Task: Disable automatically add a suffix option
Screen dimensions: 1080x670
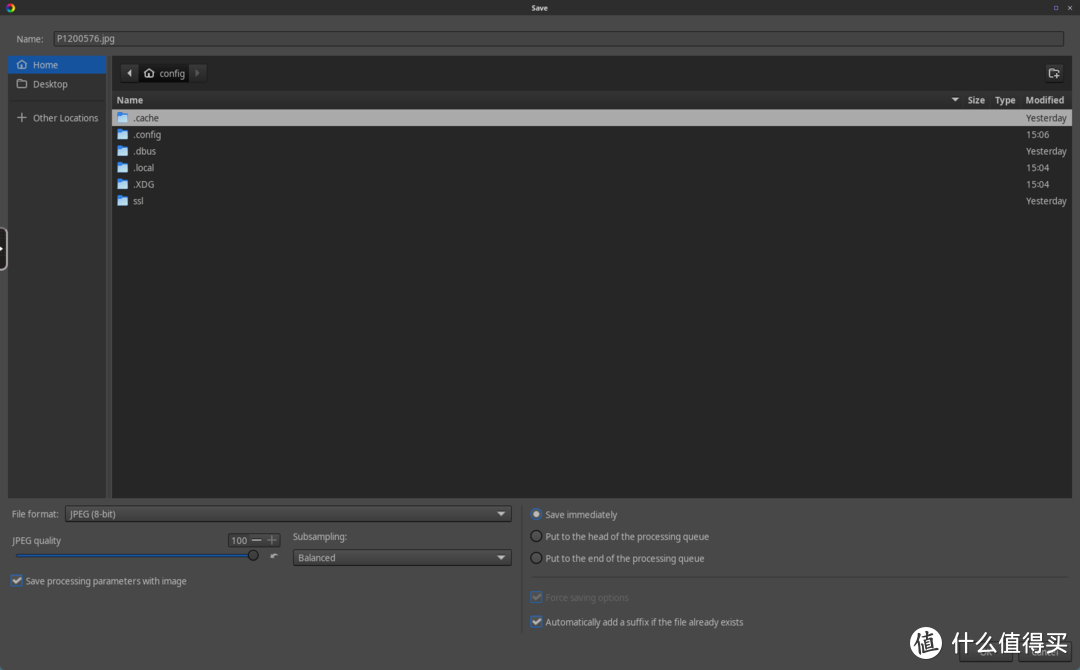Action: pos(537,622)
